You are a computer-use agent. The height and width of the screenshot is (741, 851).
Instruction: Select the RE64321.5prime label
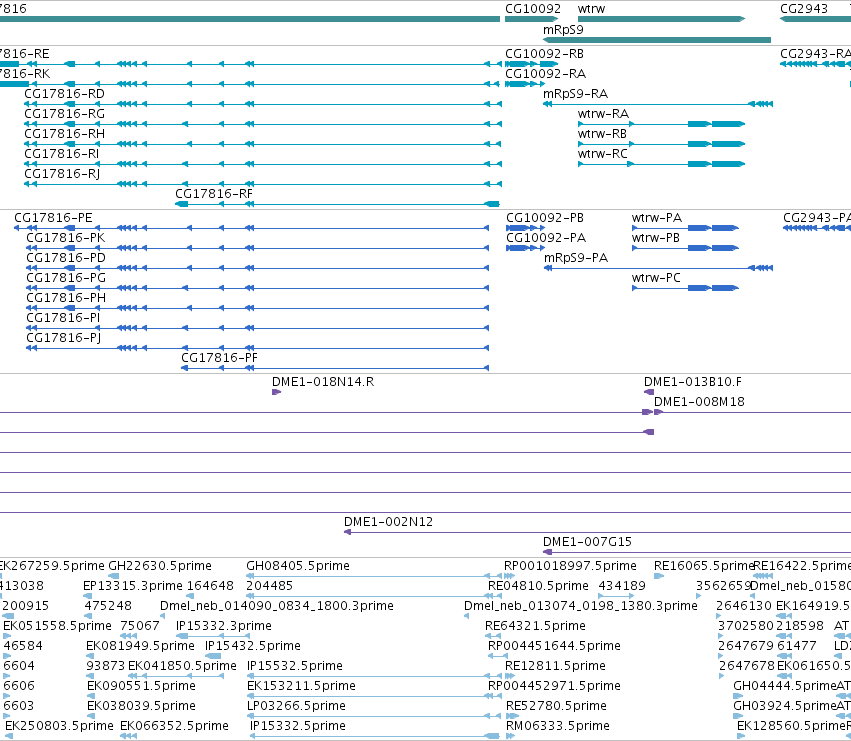click(535, 626)
